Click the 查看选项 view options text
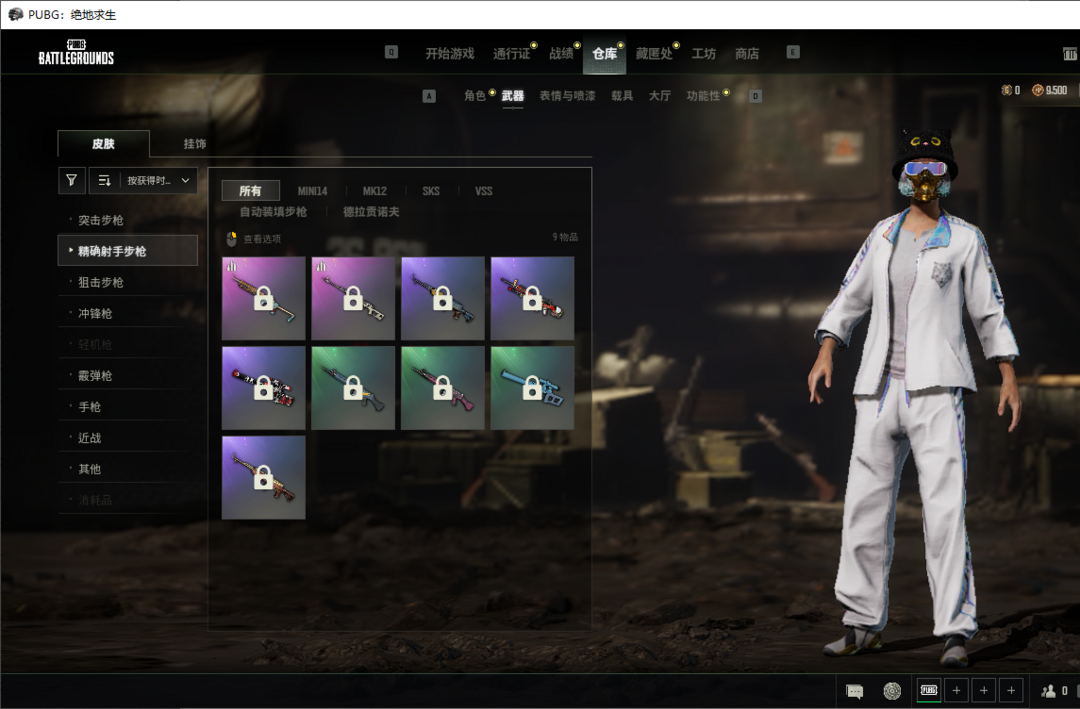 [262, 239]
